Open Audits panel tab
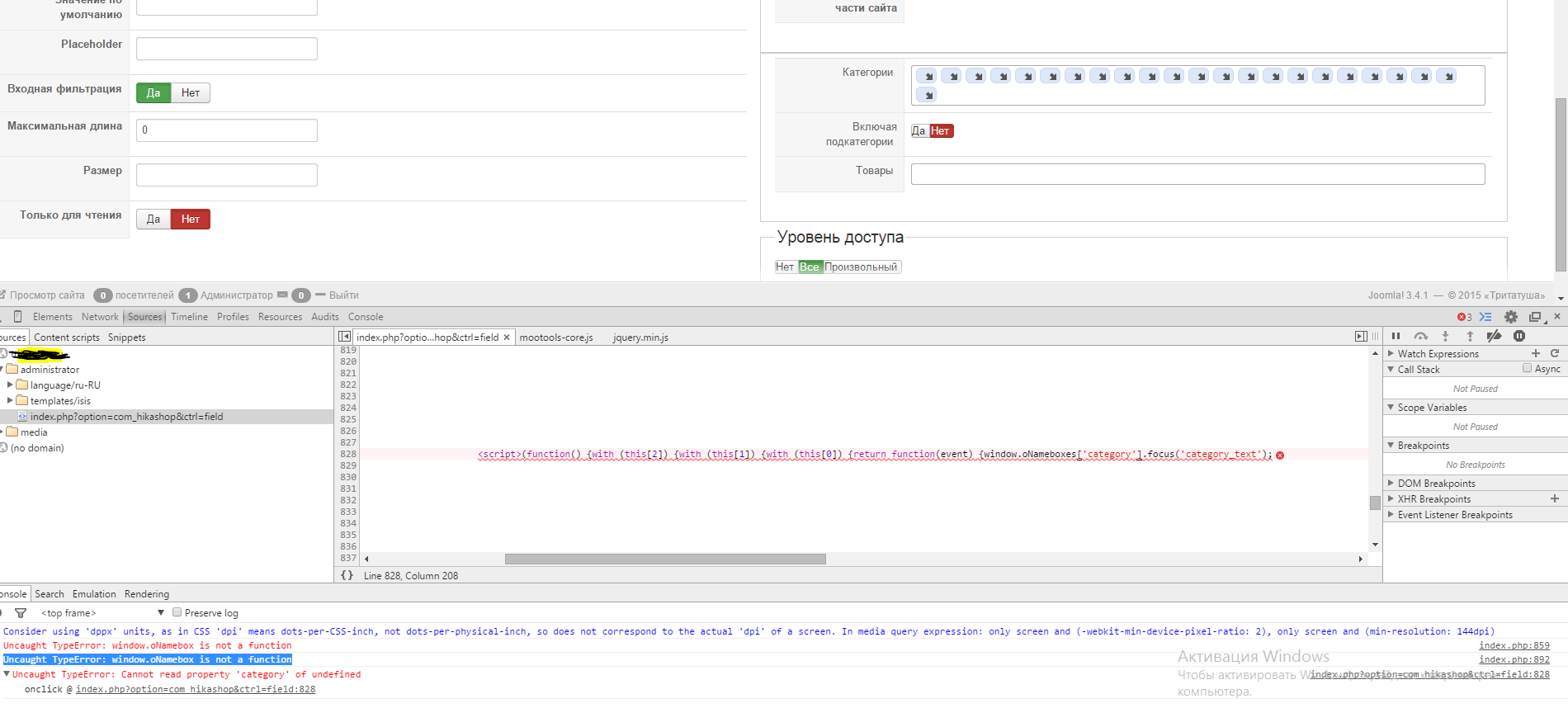The height and width of the screenshot is (727, 1568). pyautogui.click(x=325, y=317)
